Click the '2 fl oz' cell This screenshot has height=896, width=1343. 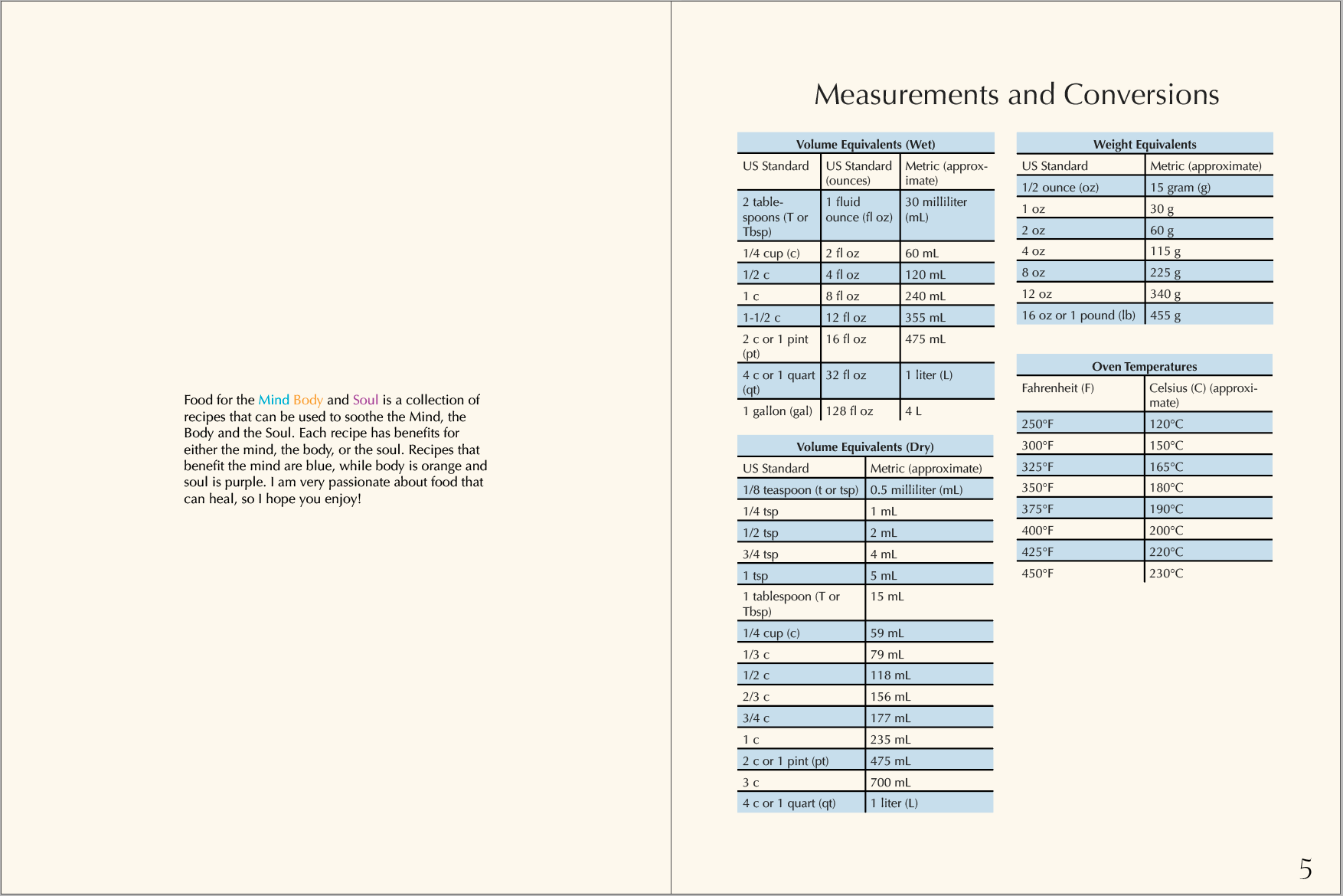(x=861, y=253)
